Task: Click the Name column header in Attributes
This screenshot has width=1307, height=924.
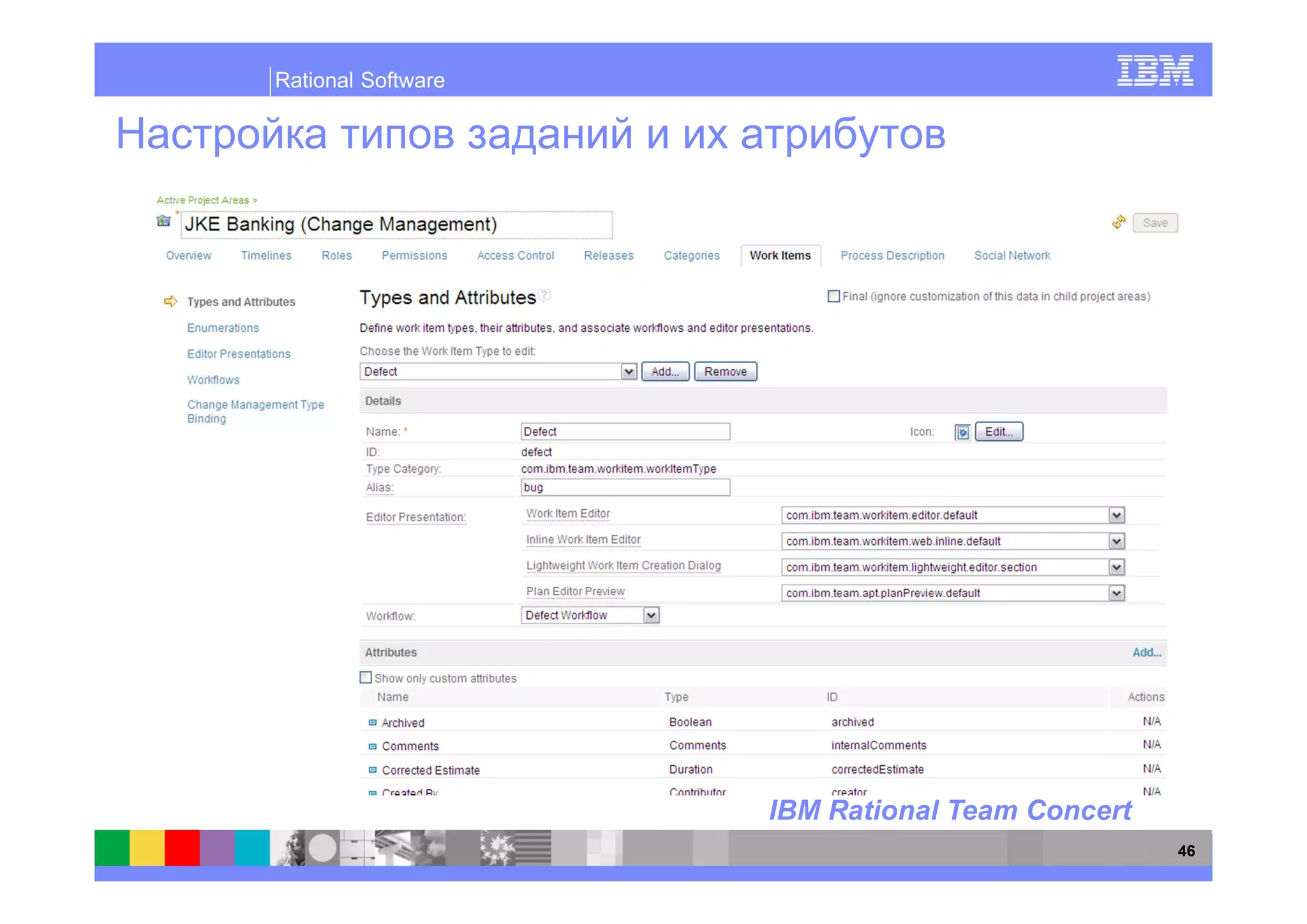Action: pos(392,697)
